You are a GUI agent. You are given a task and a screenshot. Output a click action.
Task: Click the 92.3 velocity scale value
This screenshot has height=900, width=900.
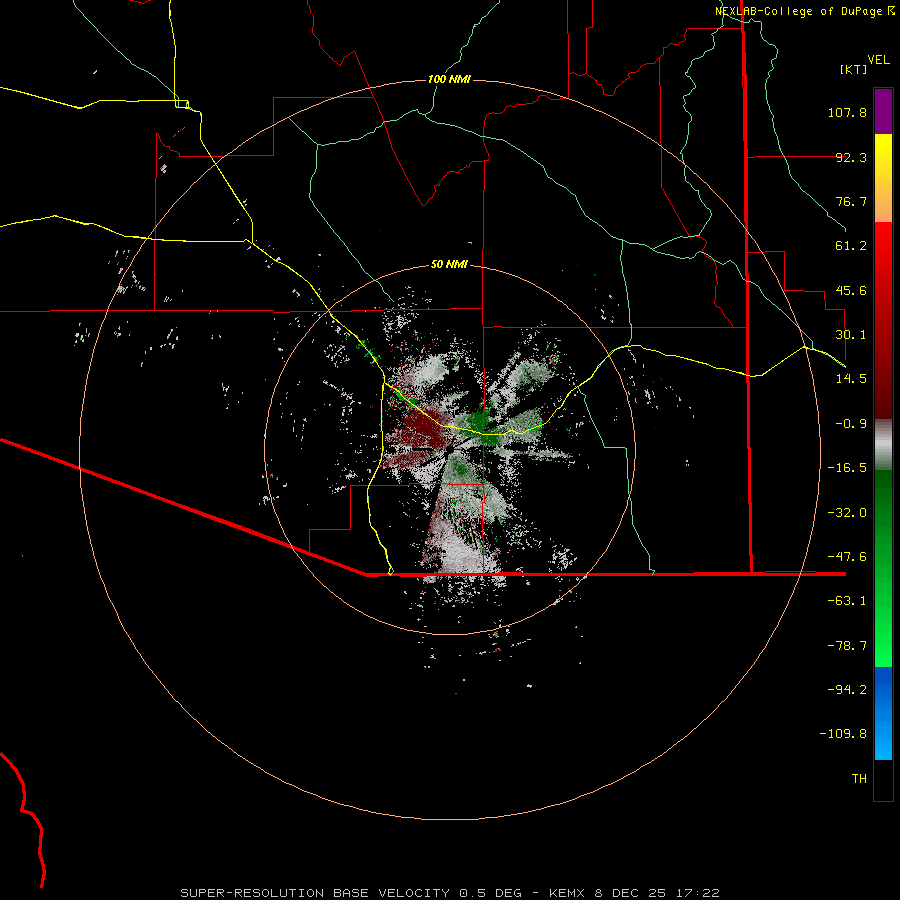[851, 157]
